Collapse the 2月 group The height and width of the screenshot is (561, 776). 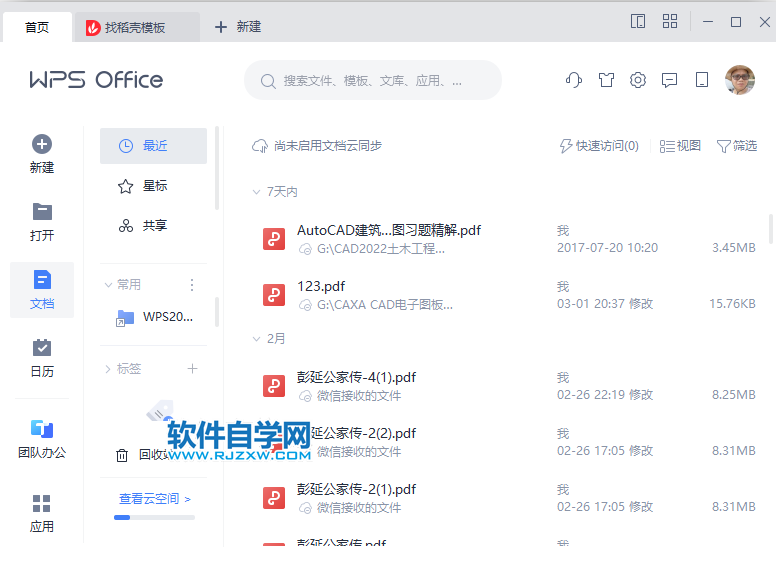pos(256,339)
